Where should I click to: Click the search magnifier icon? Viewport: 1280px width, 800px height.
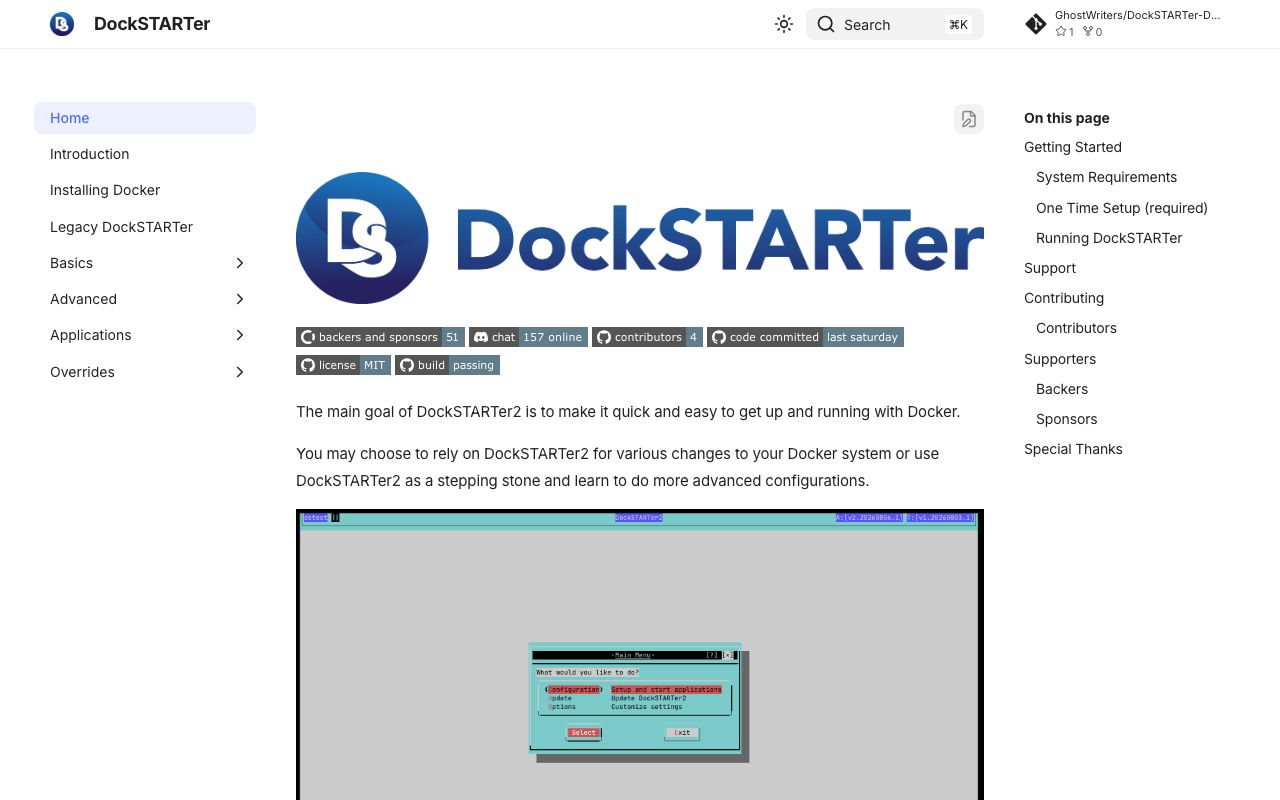pos(826,24)
